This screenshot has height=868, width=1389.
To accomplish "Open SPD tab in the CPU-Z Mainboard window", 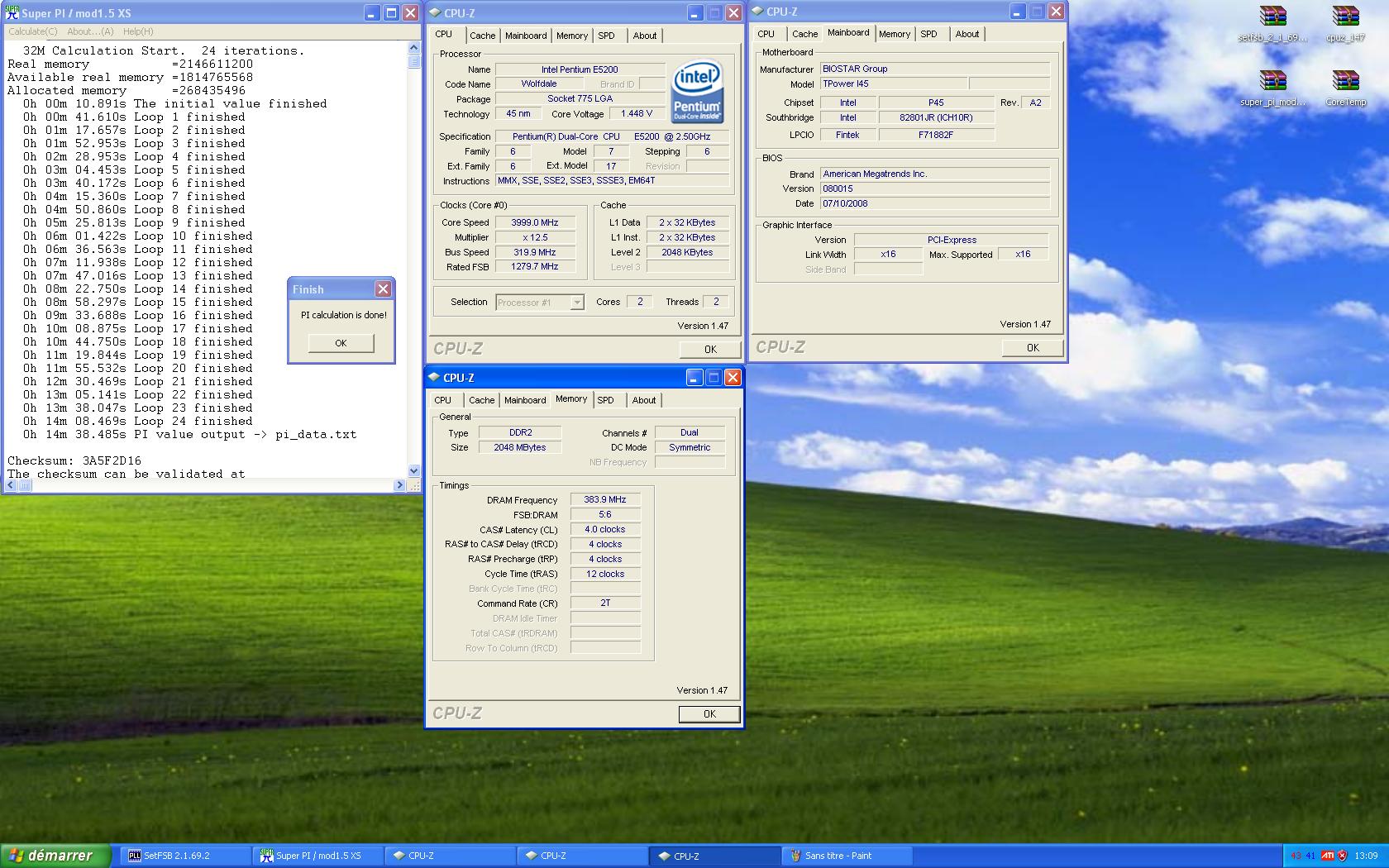I will click(x=929, y=34).
